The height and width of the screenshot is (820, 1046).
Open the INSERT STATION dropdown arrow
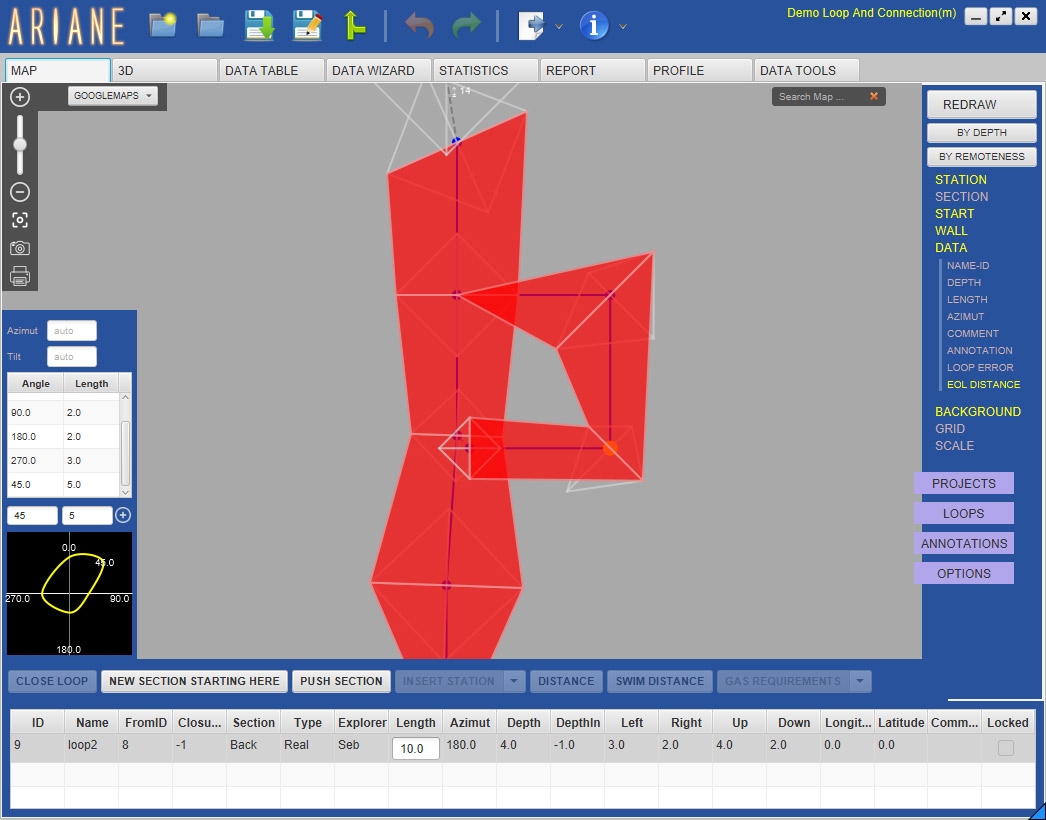513,681
